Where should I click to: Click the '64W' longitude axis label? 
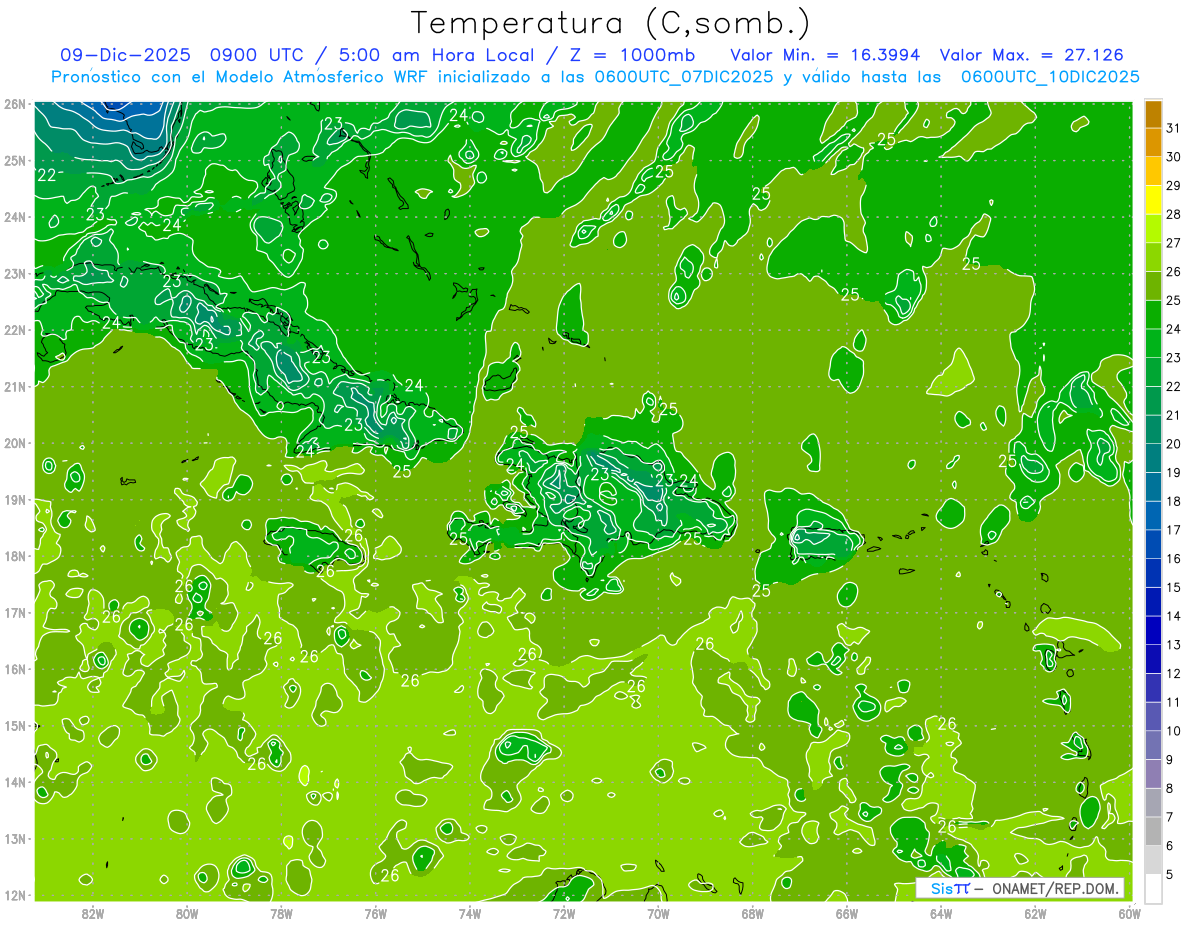941,913
